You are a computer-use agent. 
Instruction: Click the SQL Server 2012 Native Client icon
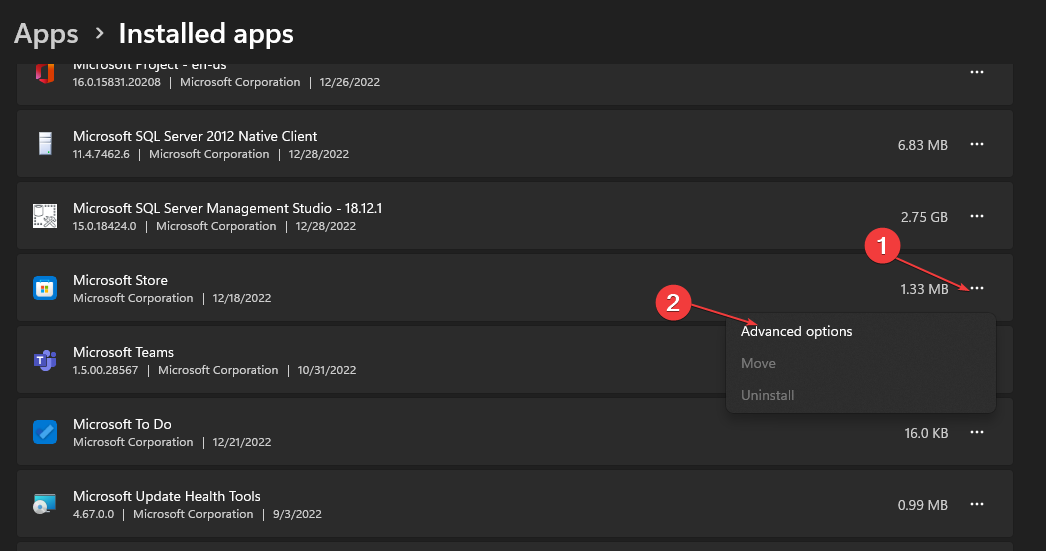[45, 144]
